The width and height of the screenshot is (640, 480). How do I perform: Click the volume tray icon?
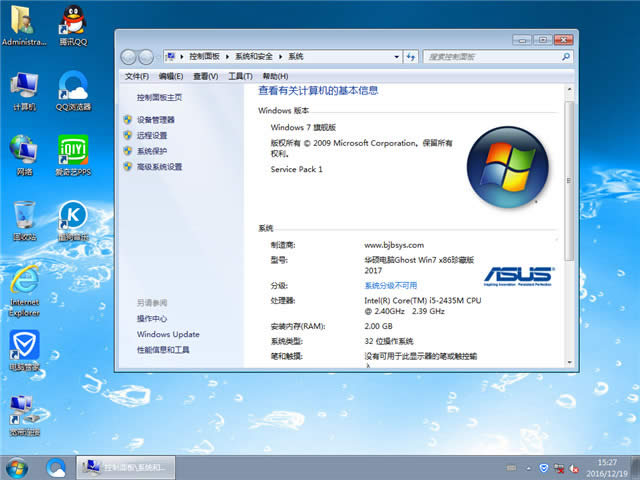574,468
